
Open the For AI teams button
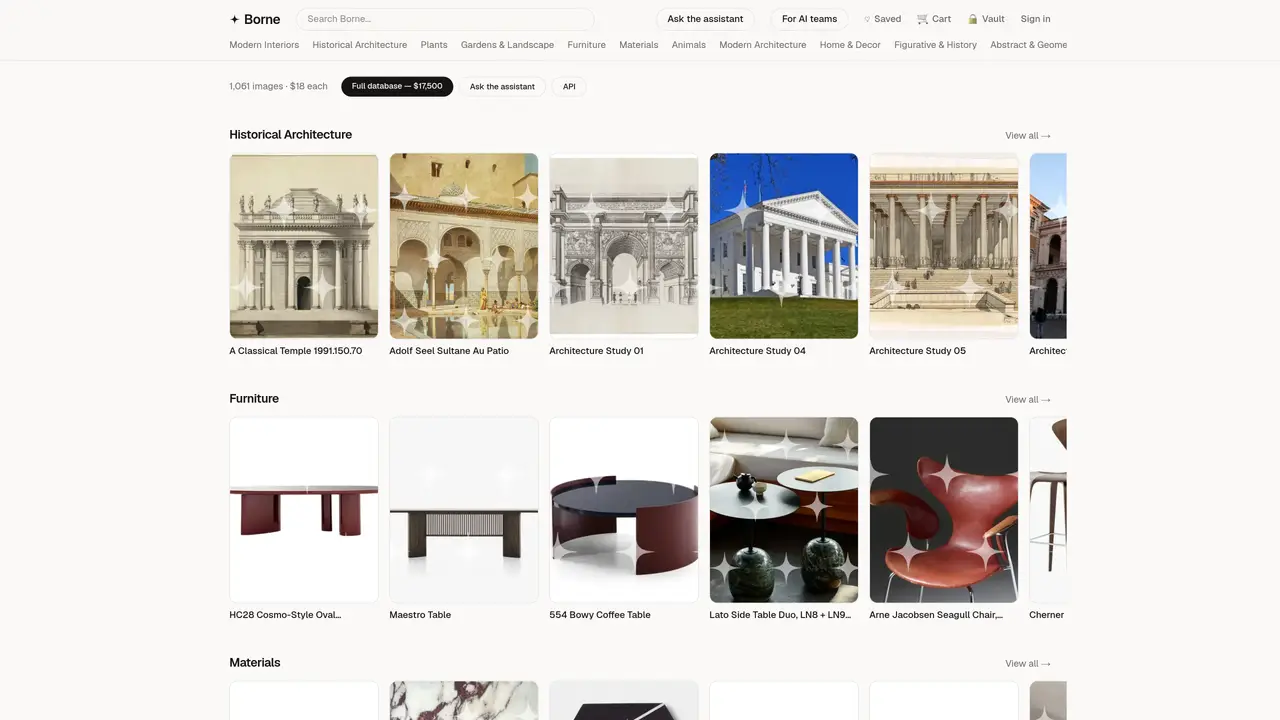coord(809,19)
